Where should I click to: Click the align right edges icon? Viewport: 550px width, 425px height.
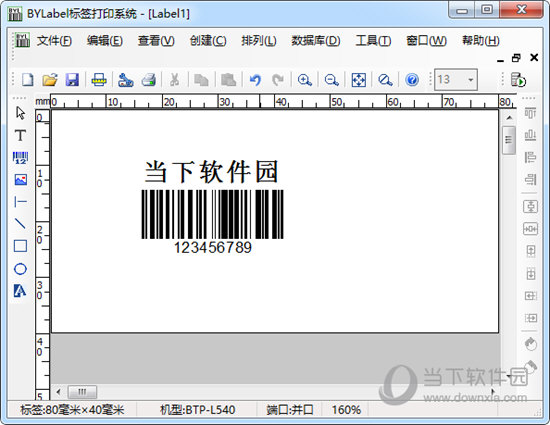530,179
